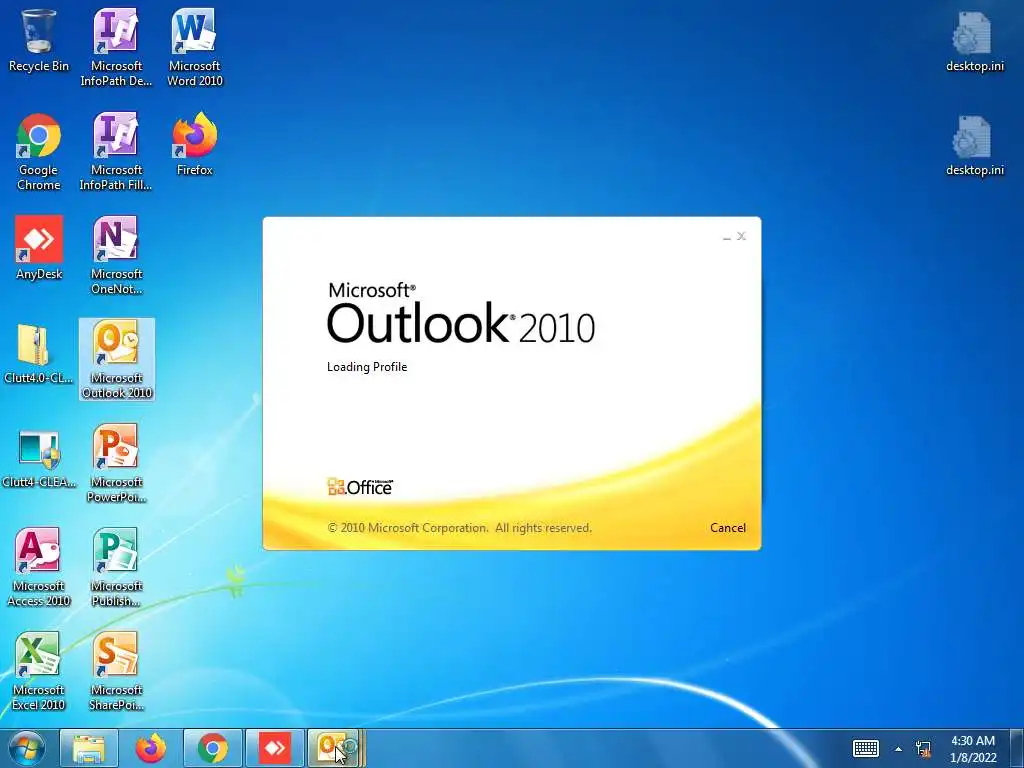Screen dimensions: 1024x768
Task: Open Google Chrome from the taskbar
Action: (x=213, y=748)
